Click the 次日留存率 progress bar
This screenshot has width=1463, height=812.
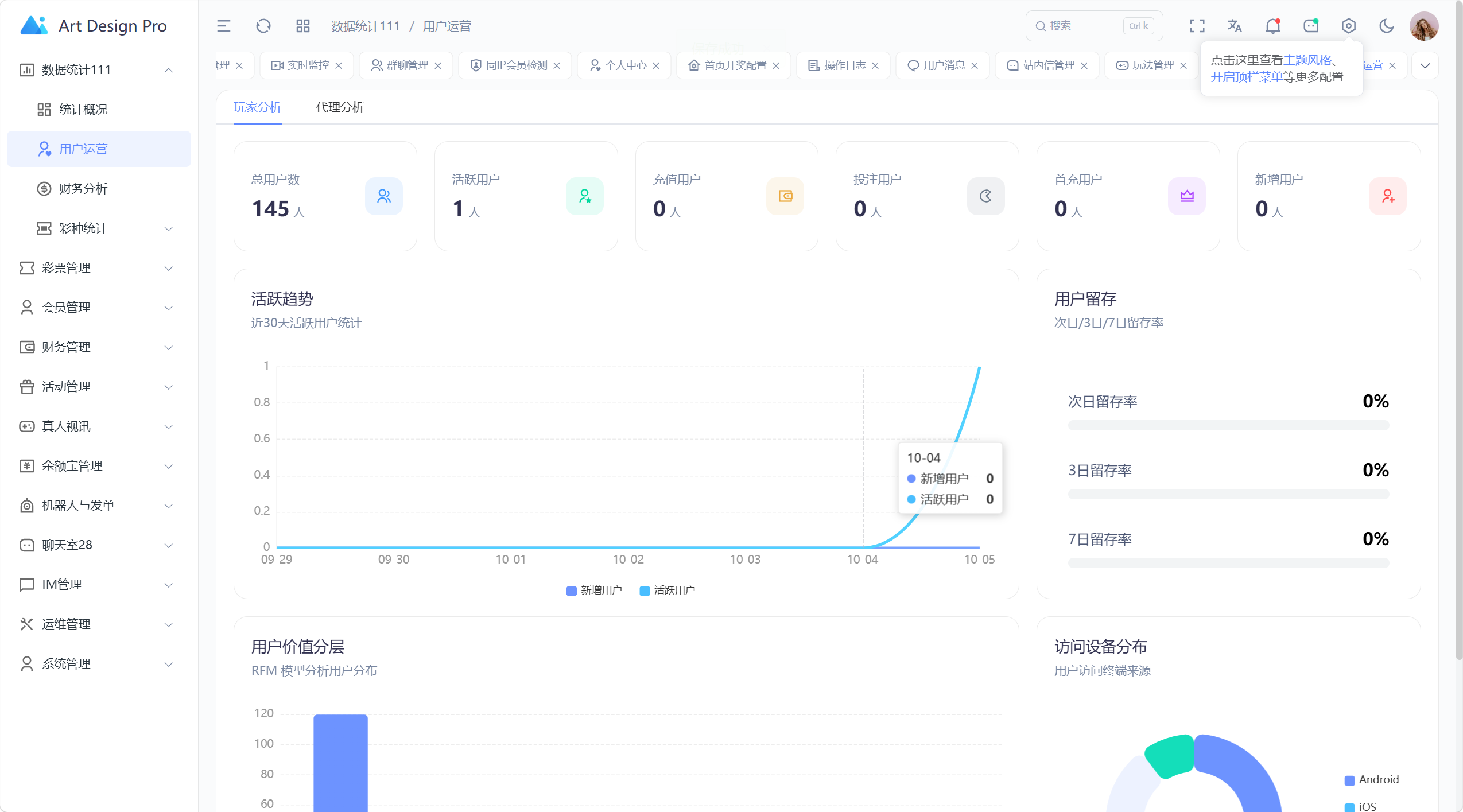click(1228, 425)
